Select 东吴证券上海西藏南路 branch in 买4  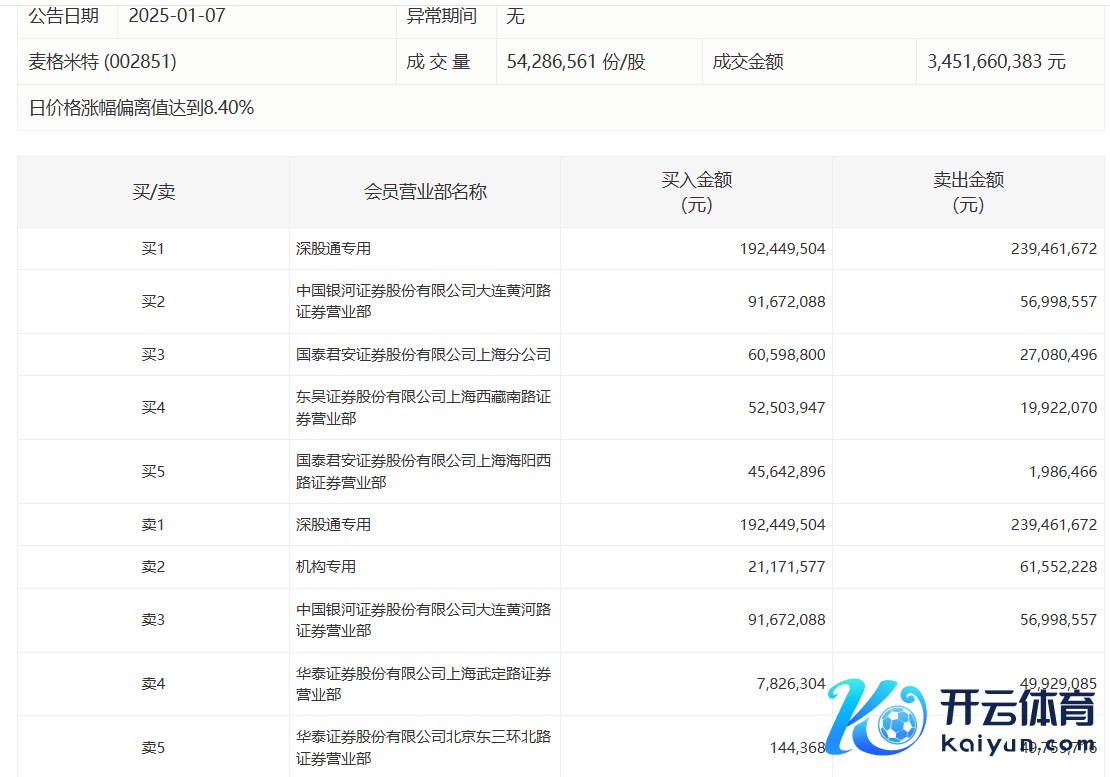tap(423, 408)
